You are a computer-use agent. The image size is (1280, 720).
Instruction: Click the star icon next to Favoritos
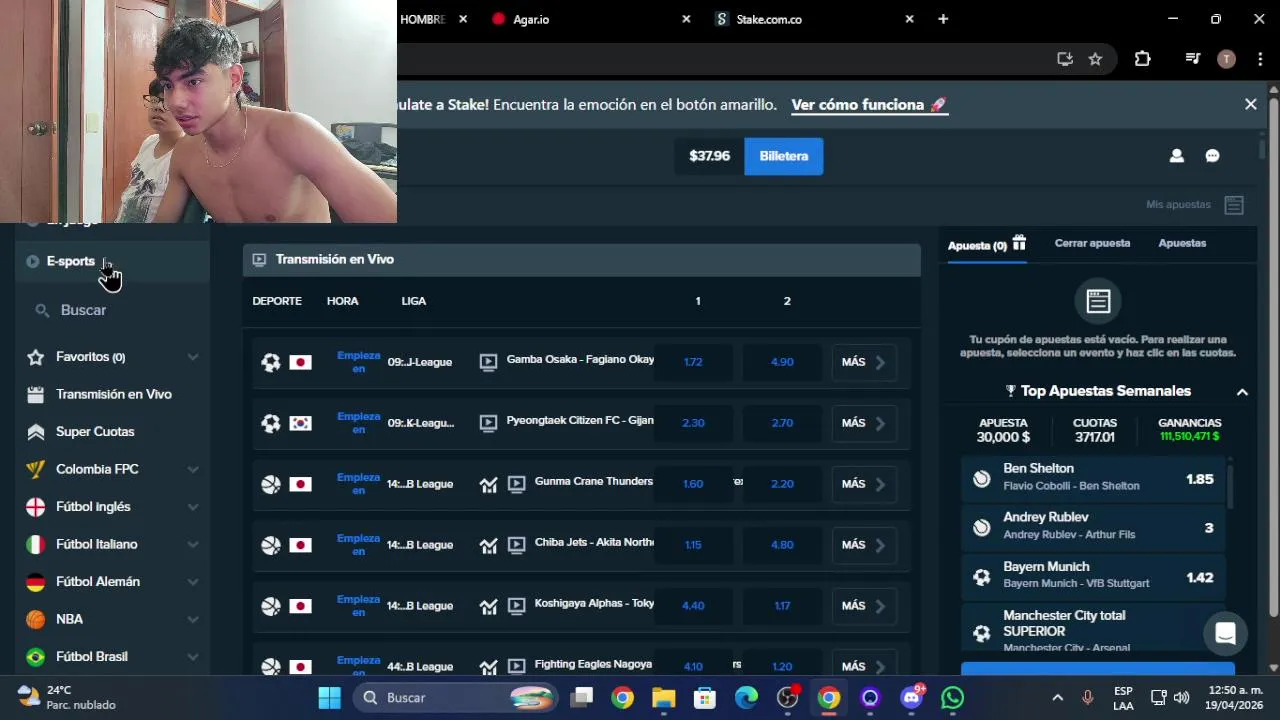coord(36,357)
